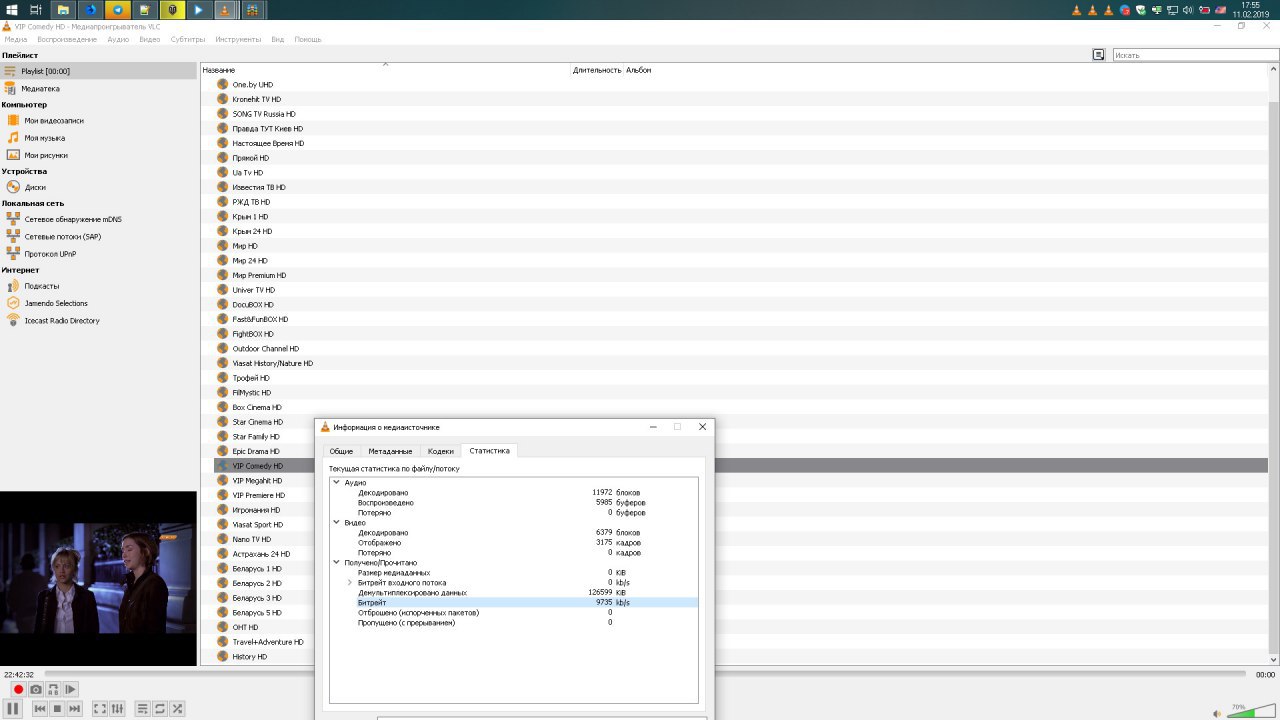This screenshot has width=1280, height=720.
Task: Open the Медиа menu
Action: [x=16, y=39]
